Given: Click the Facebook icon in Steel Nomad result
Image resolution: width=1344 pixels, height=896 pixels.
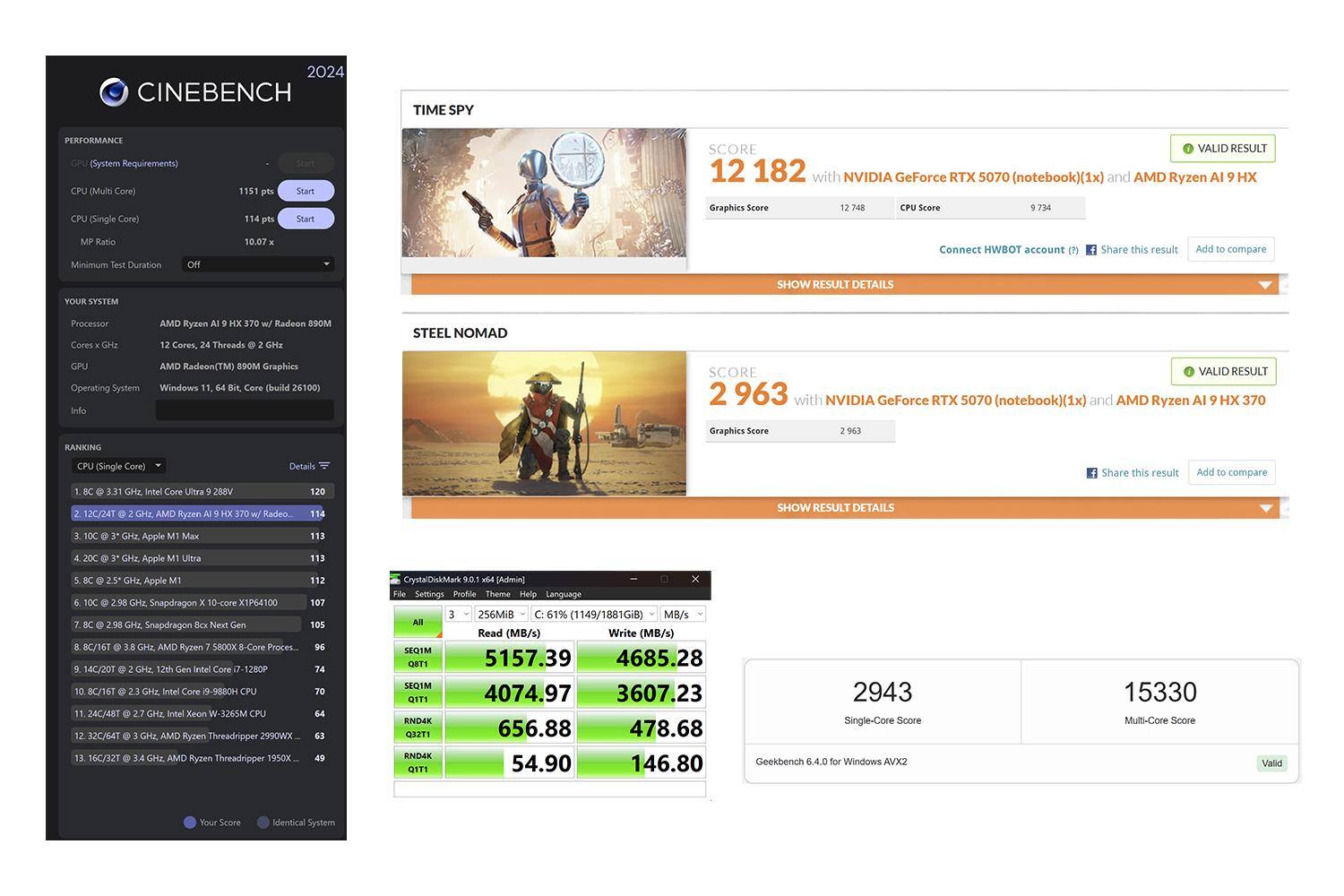Looking at the screenshot, I should tap(1091, 473).
